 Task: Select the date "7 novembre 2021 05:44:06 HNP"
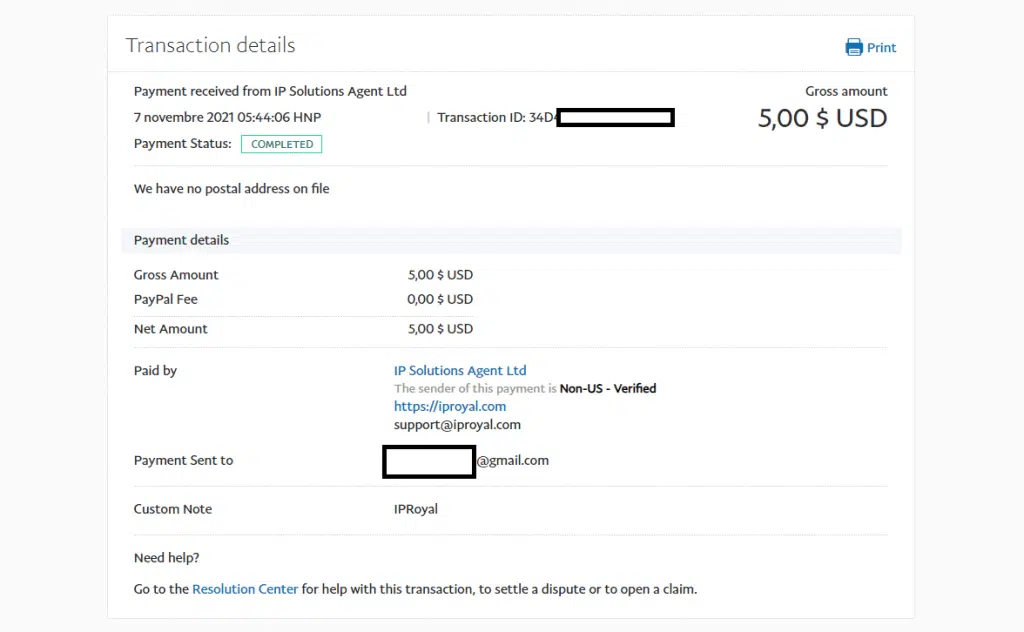pos(227,118)
